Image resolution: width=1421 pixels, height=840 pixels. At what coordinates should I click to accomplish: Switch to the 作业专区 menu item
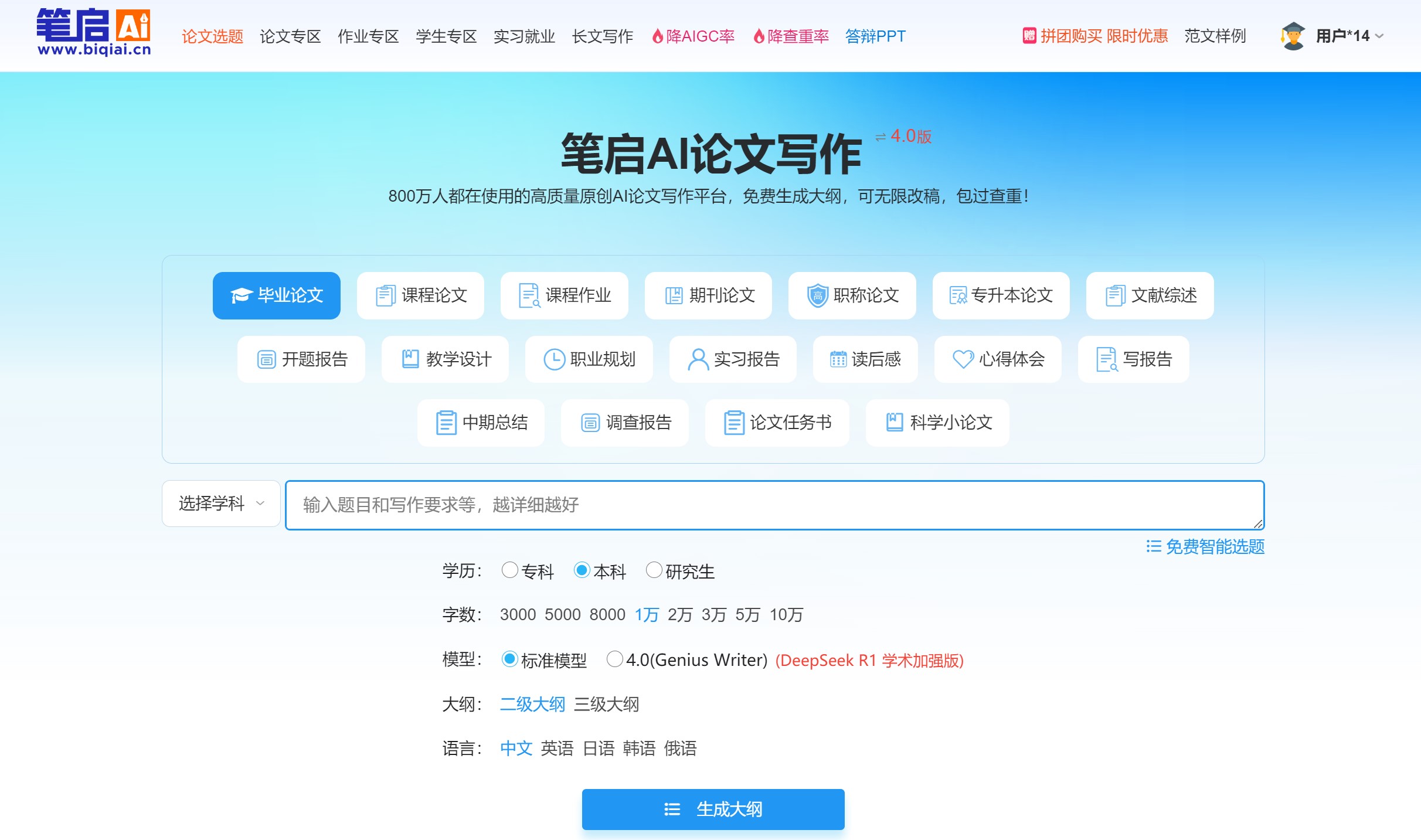point(368,36)
